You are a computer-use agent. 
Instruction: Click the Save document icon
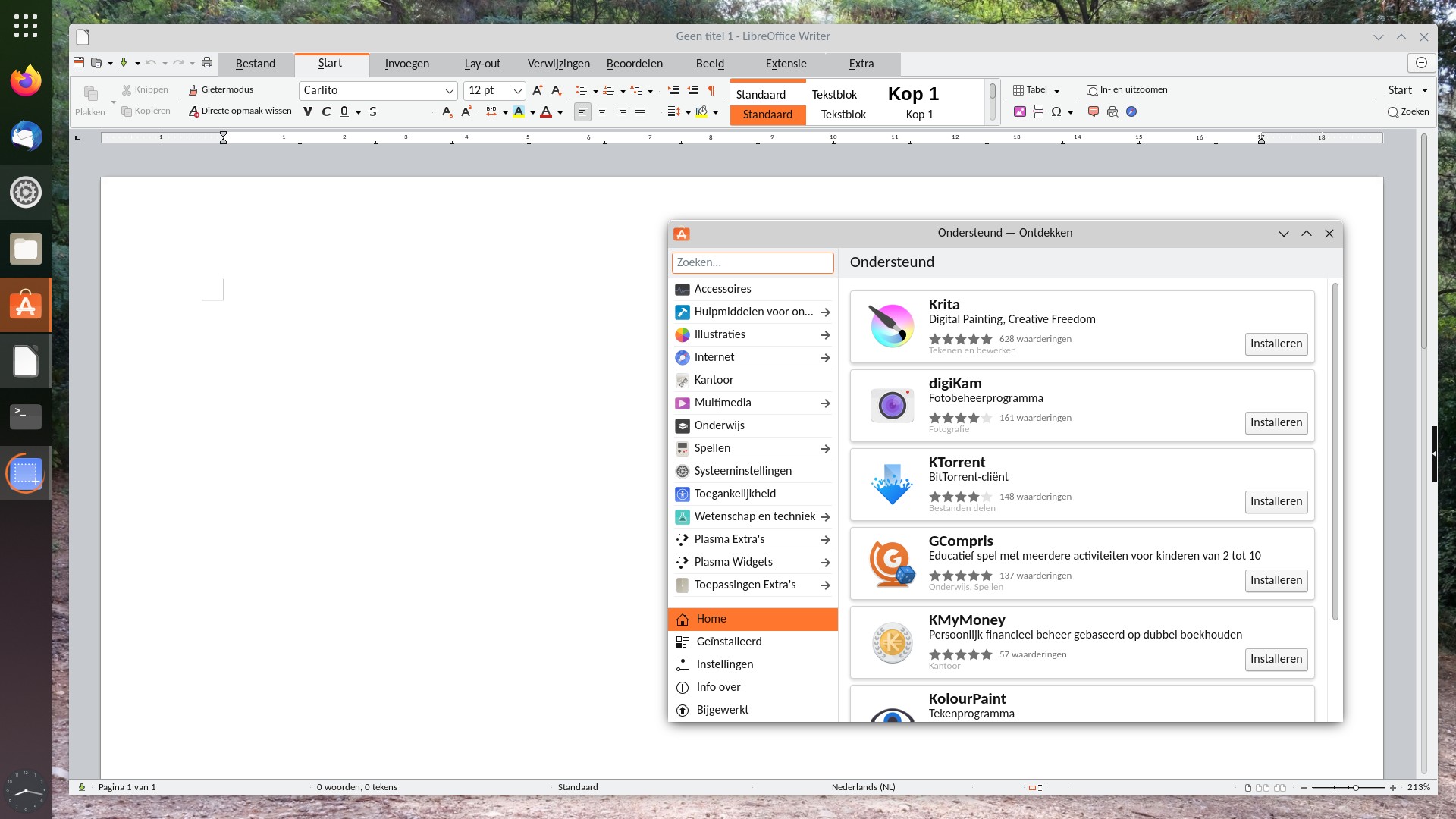tap(124, 63)
